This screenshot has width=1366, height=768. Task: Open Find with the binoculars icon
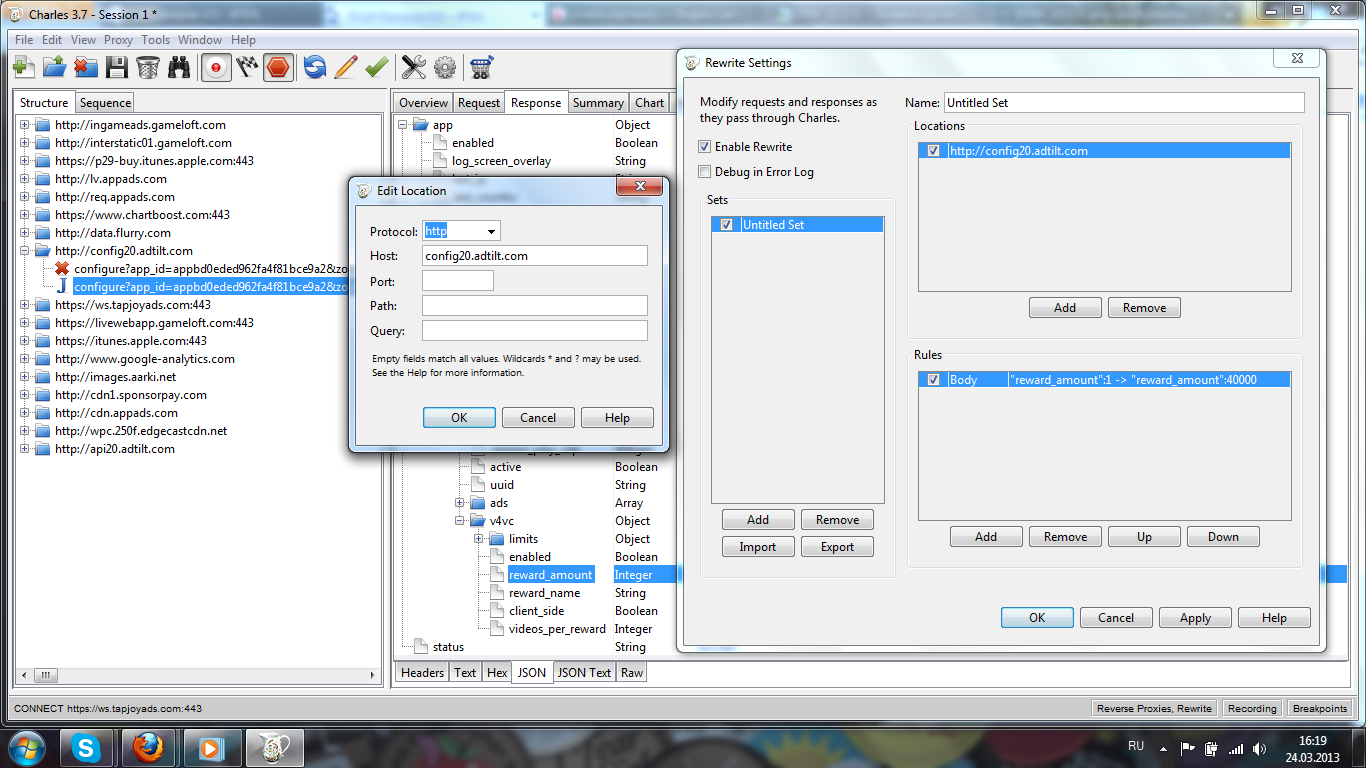coord(179,67)
